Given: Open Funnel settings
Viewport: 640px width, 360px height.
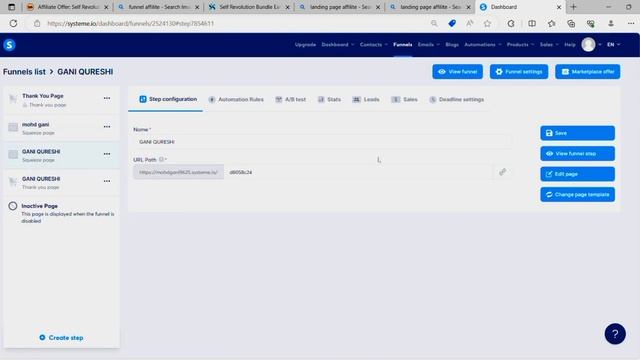Looking at the screenshot, I should (519, 71).
